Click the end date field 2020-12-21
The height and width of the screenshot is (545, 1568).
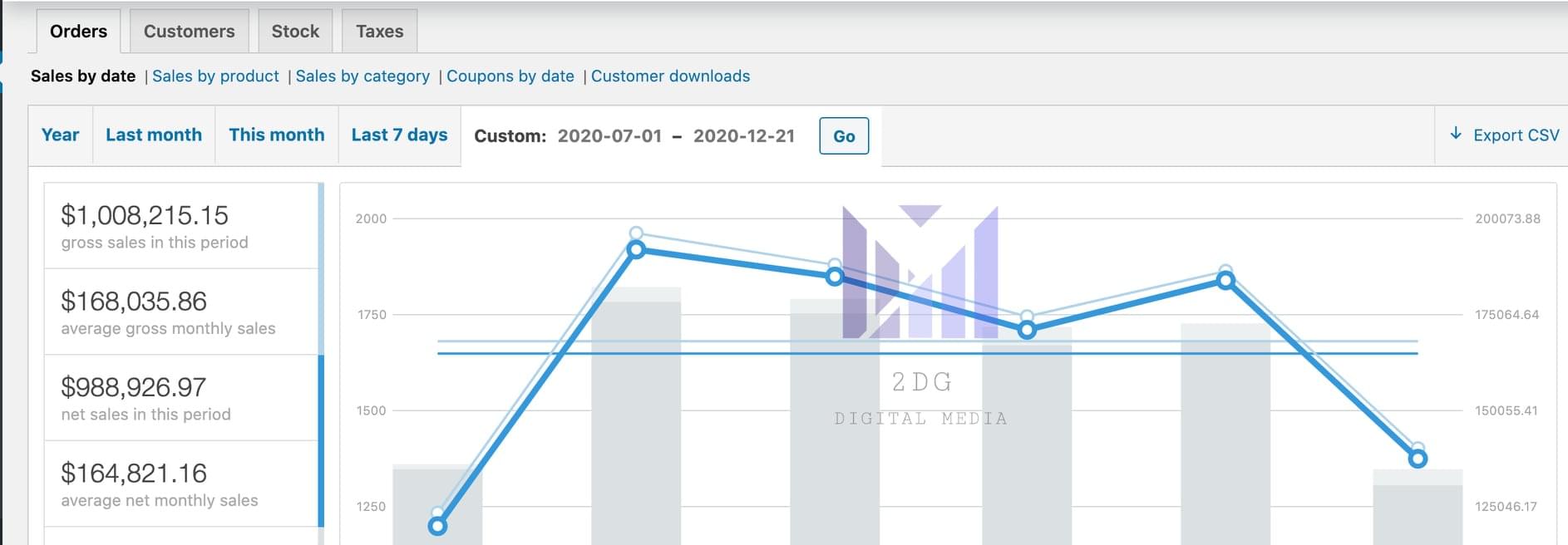point(744,136)
